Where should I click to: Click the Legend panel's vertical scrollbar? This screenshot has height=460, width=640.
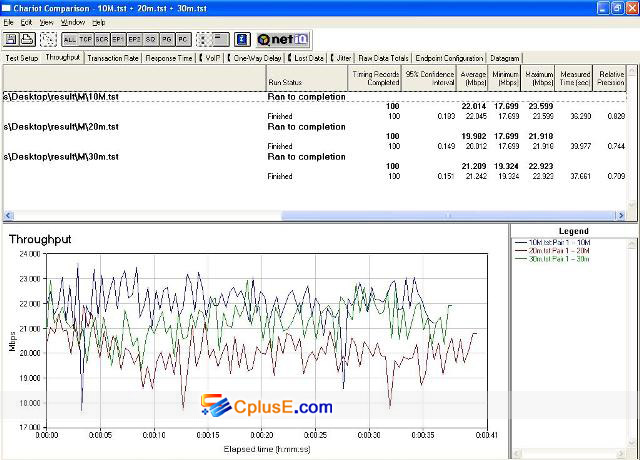pos(631,343)
